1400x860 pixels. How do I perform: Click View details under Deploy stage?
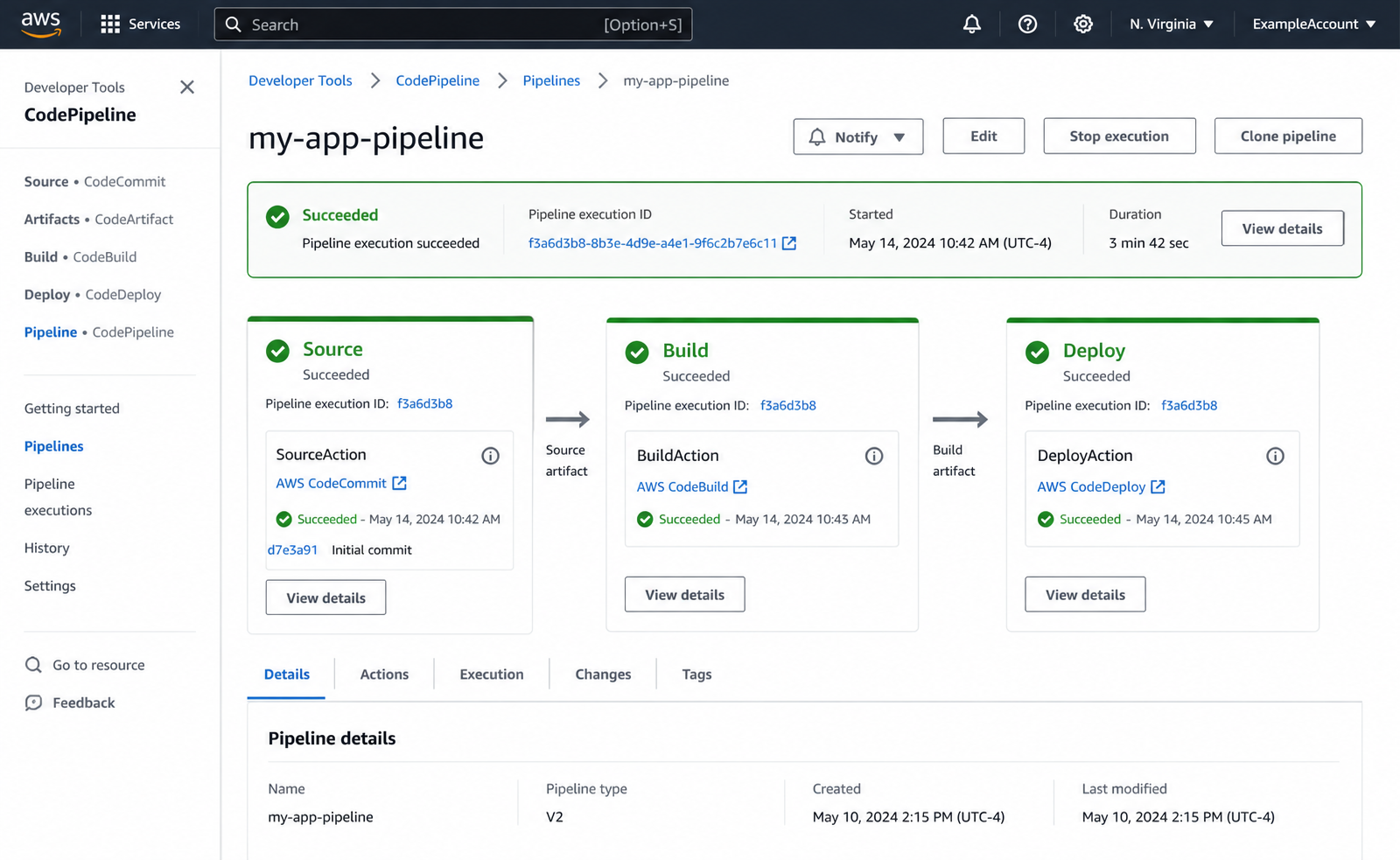[1085, 595]
